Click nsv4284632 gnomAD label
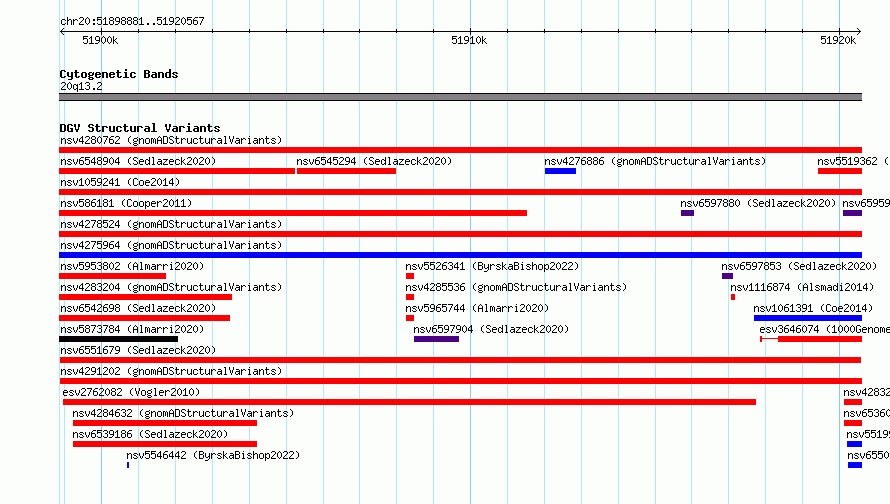The height and width of the screenshot is (504, 890). (x=183, y=413)
